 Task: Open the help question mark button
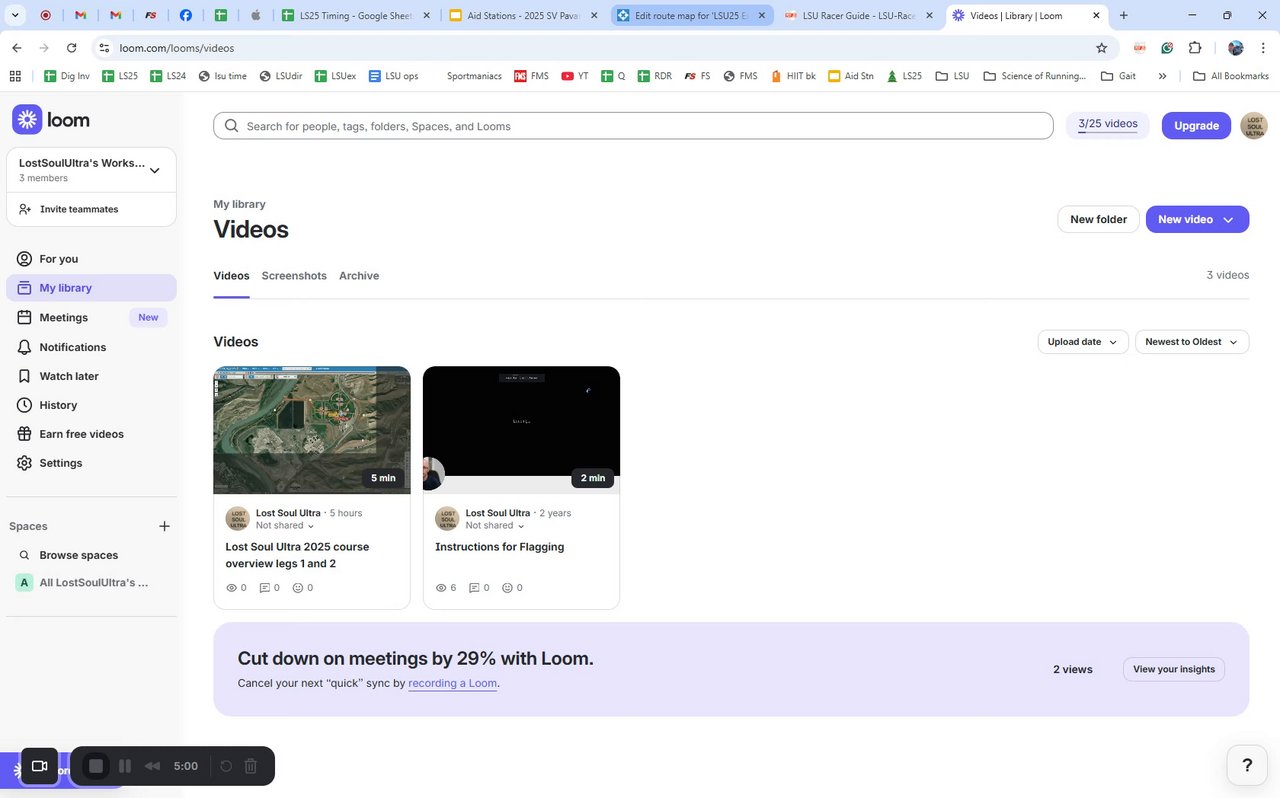coord(1247,765)
